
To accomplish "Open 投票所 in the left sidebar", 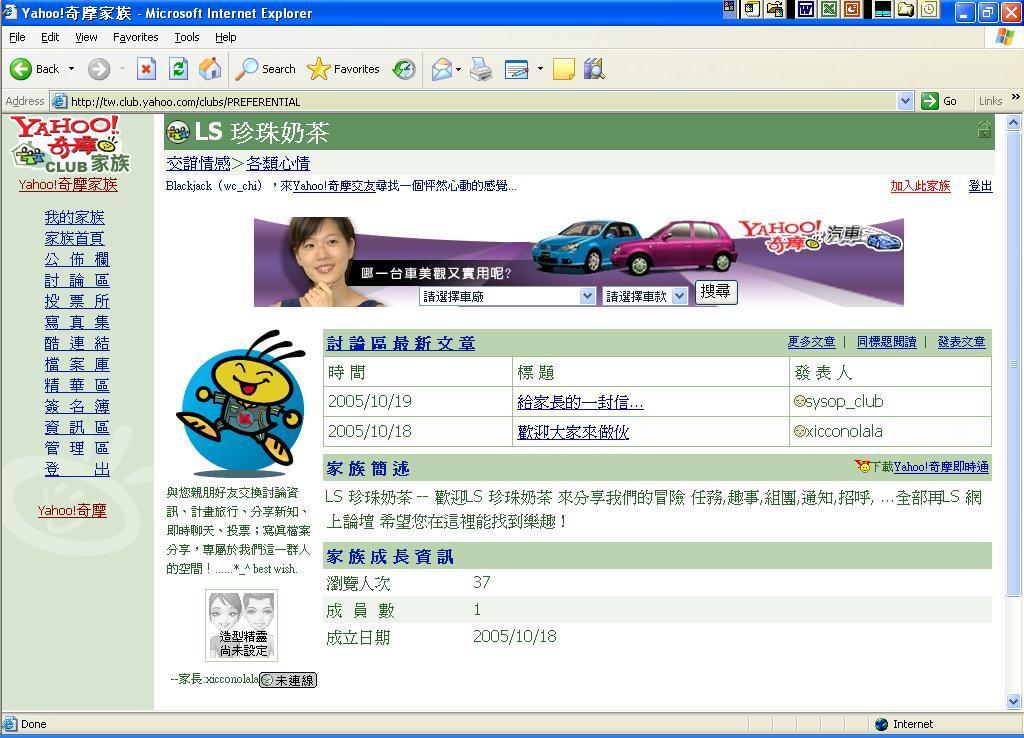I will click(x=77, y=301).
